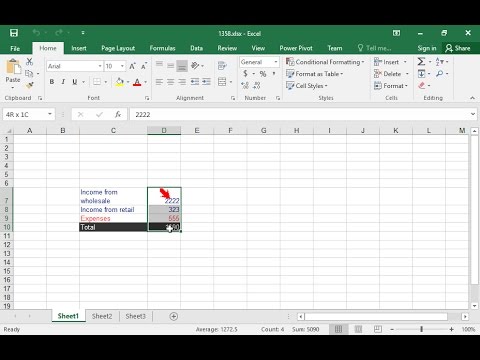
Task: Switch to the Formulas tab
Action: pos(162,48)
